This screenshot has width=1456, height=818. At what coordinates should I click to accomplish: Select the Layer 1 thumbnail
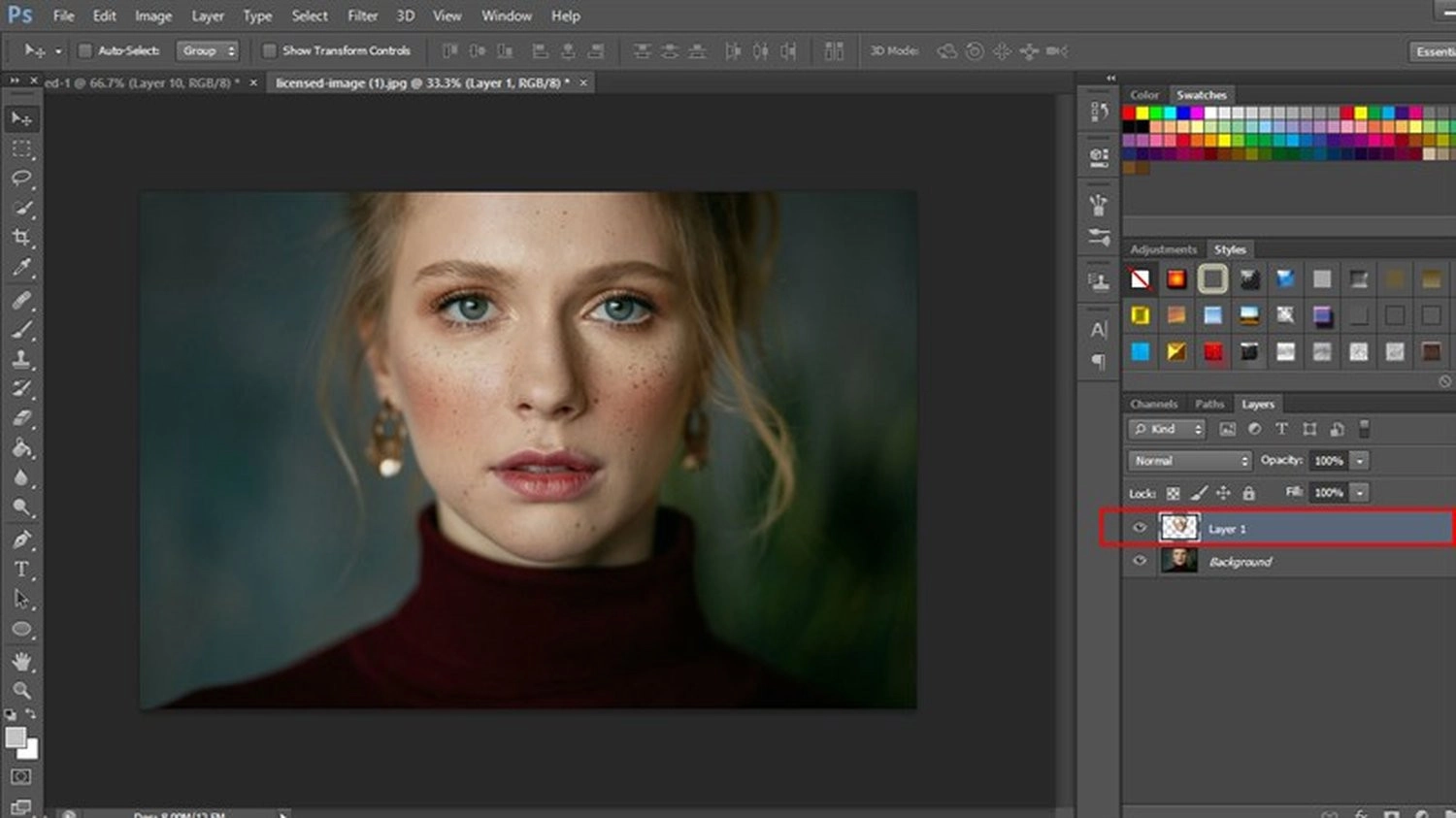point(1179,528)
